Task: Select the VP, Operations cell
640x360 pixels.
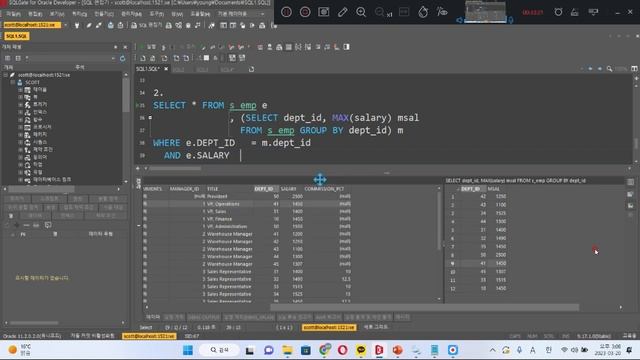Action: 229,204
